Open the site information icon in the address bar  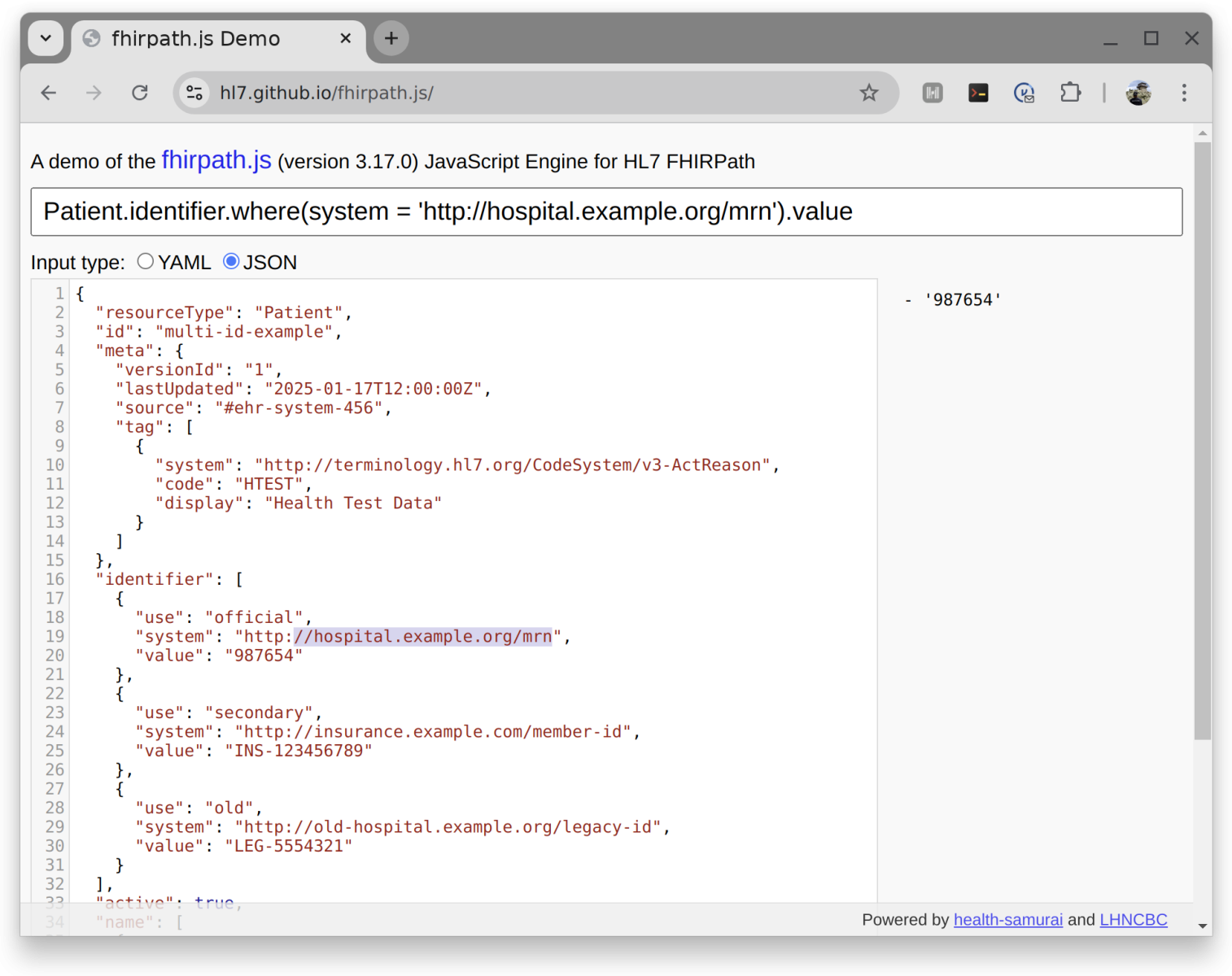(x=194, y=93)
